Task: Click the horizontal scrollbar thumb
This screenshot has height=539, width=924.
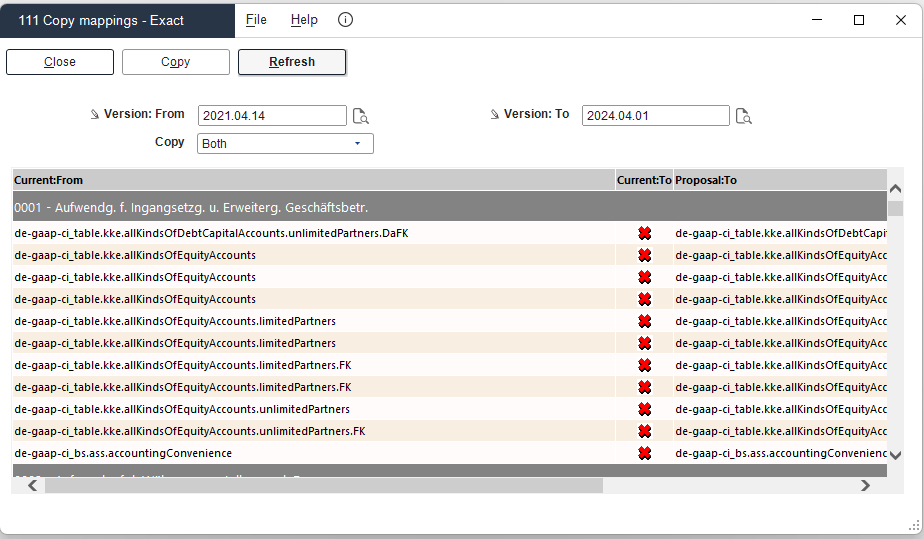Action: 324,485
